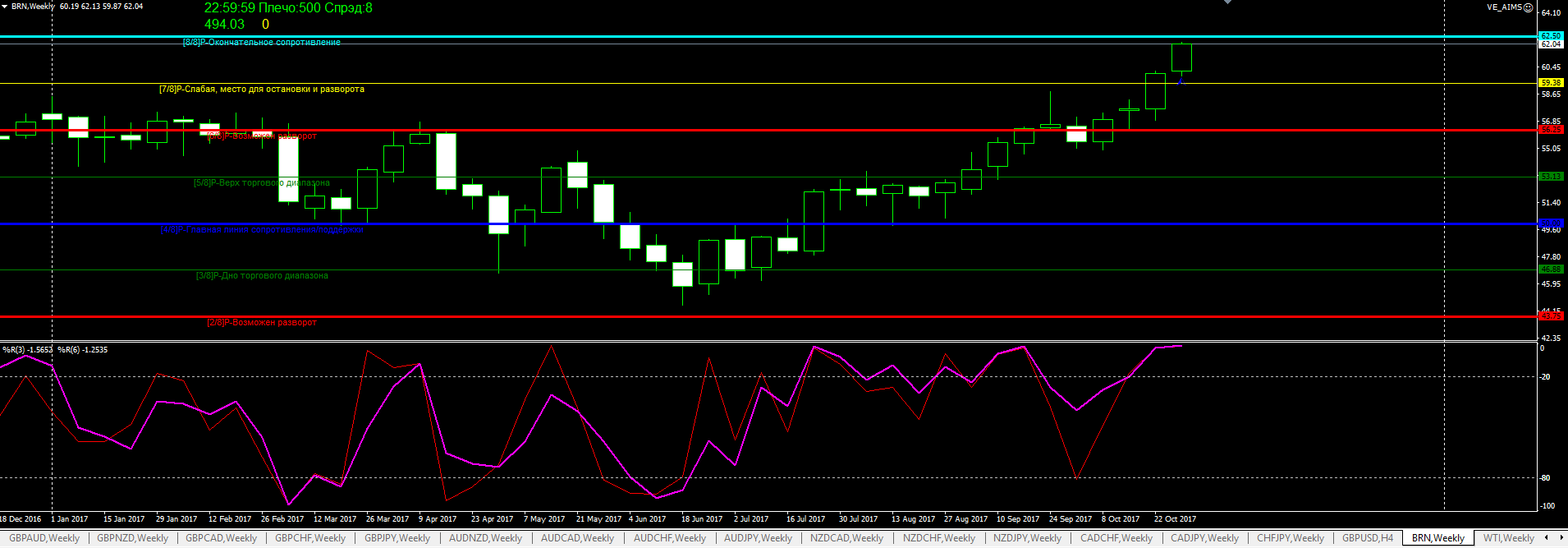Open CHFJPY,Weekly chart tab
This screenshot has width=1568, height=548.
coord(1291,538)
